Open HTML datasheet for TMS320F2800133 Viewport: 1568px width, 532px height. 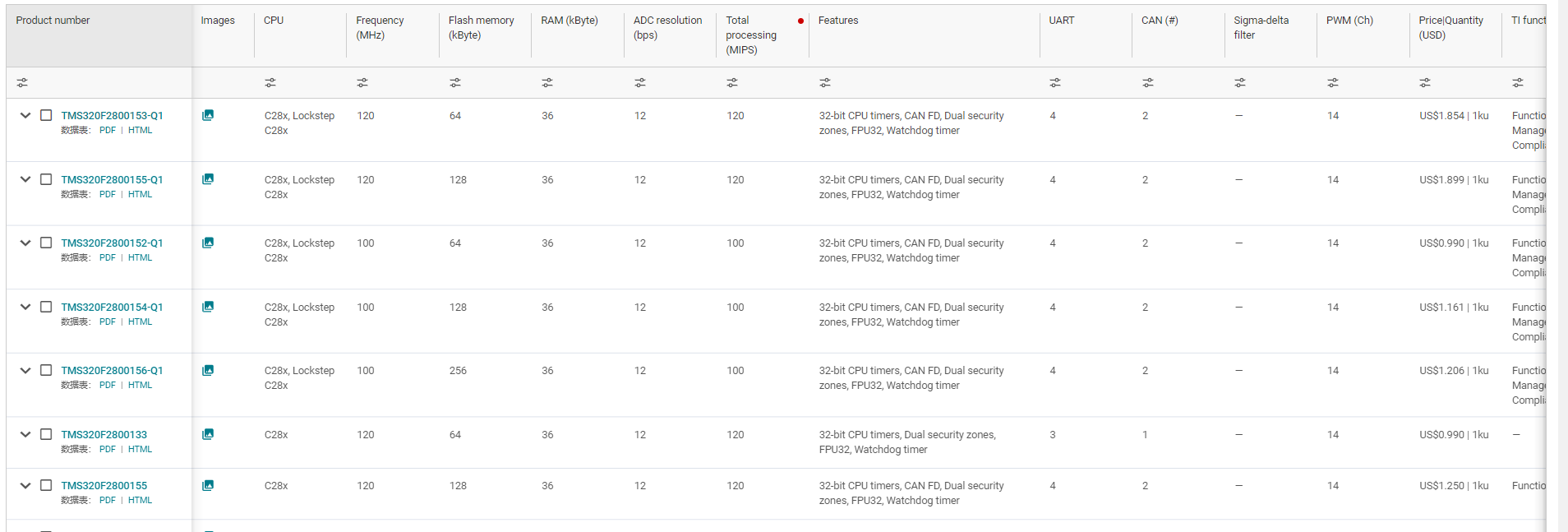coord(140,449)
